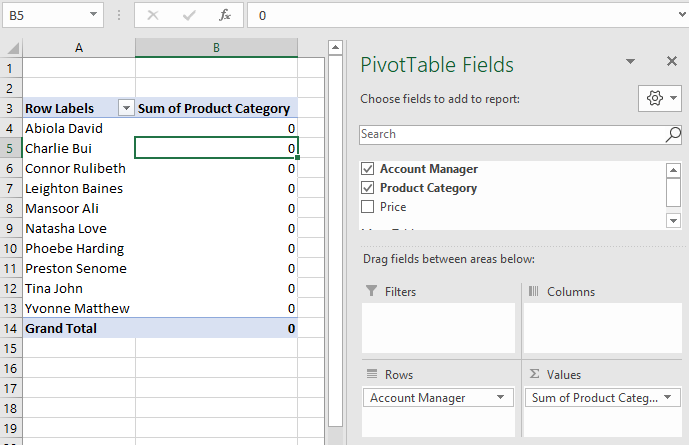Select column B header
The height and width of the screenshot is (445, 689).
point(216,48)
